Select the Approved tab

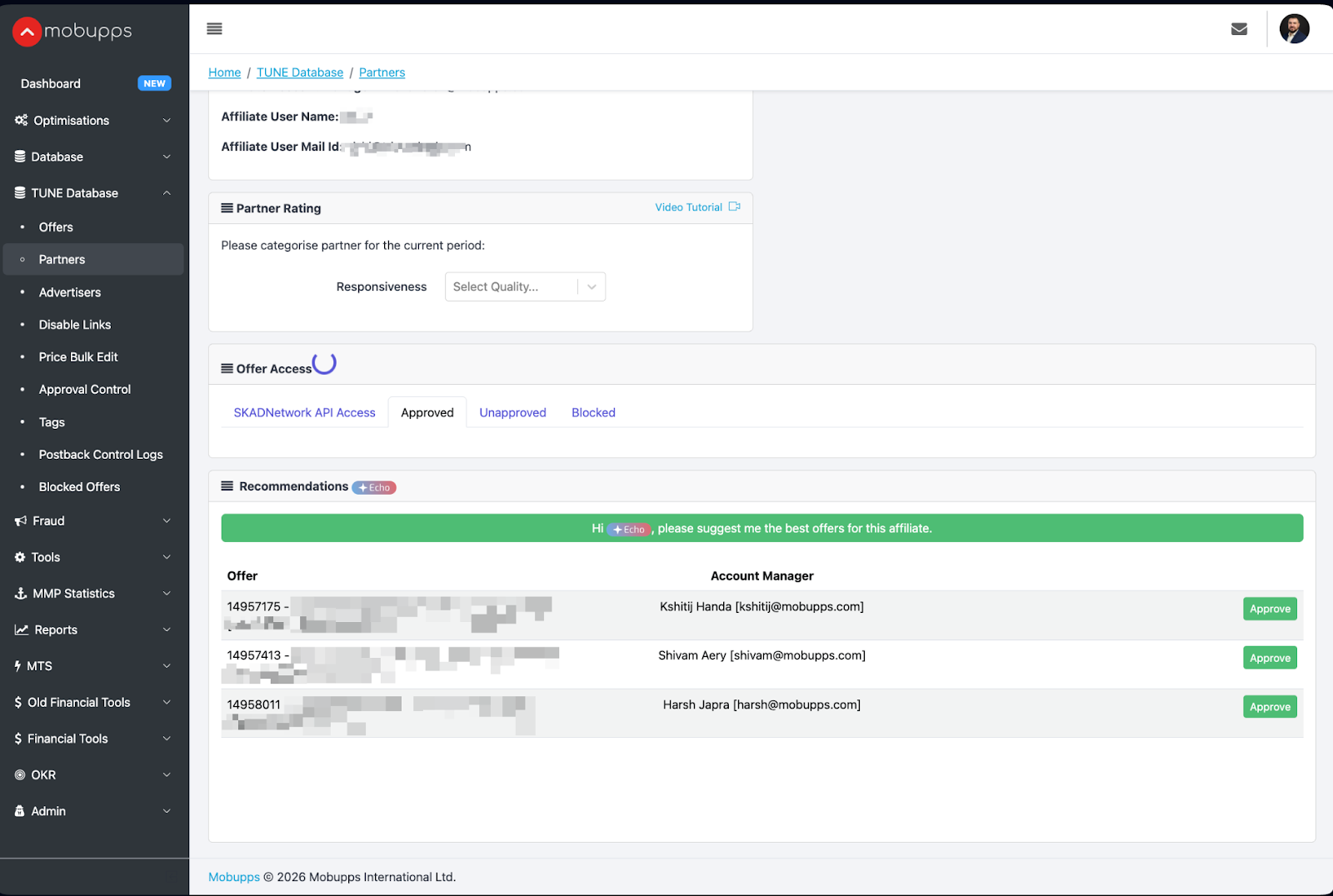[x=427, y=413]
